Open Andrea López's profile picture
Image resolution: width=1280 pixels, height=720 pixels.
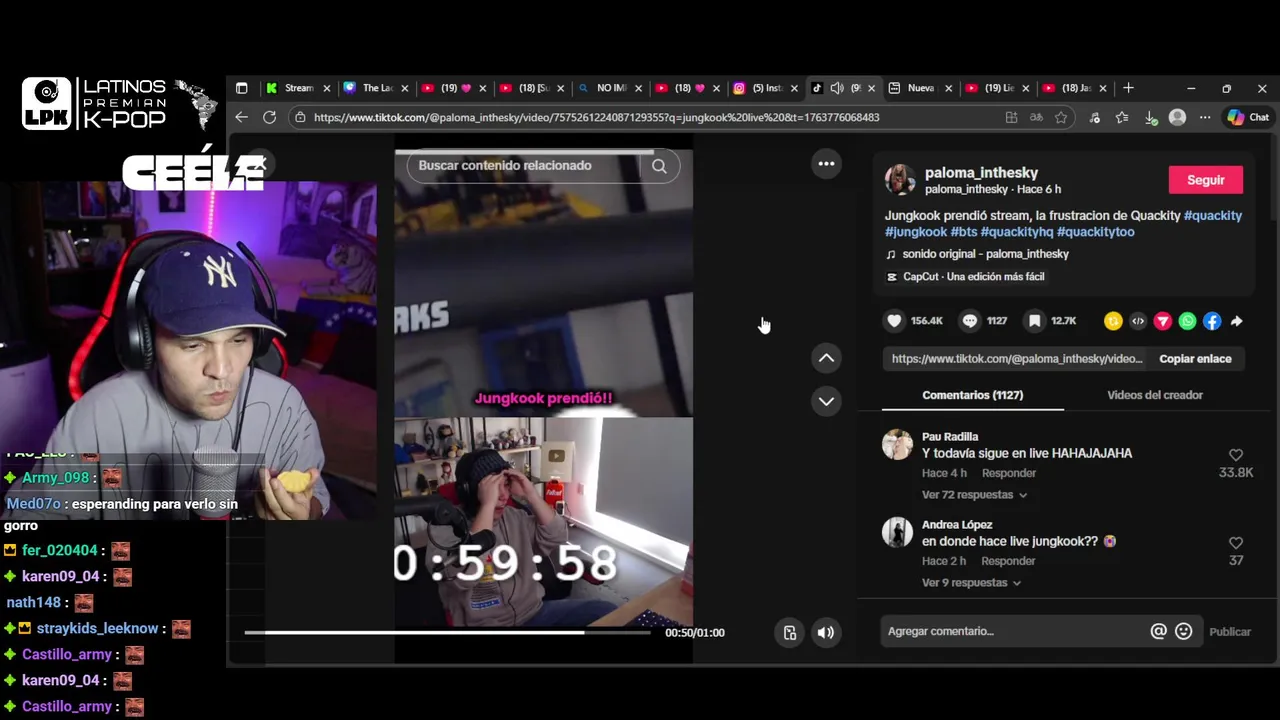[897, 532]
